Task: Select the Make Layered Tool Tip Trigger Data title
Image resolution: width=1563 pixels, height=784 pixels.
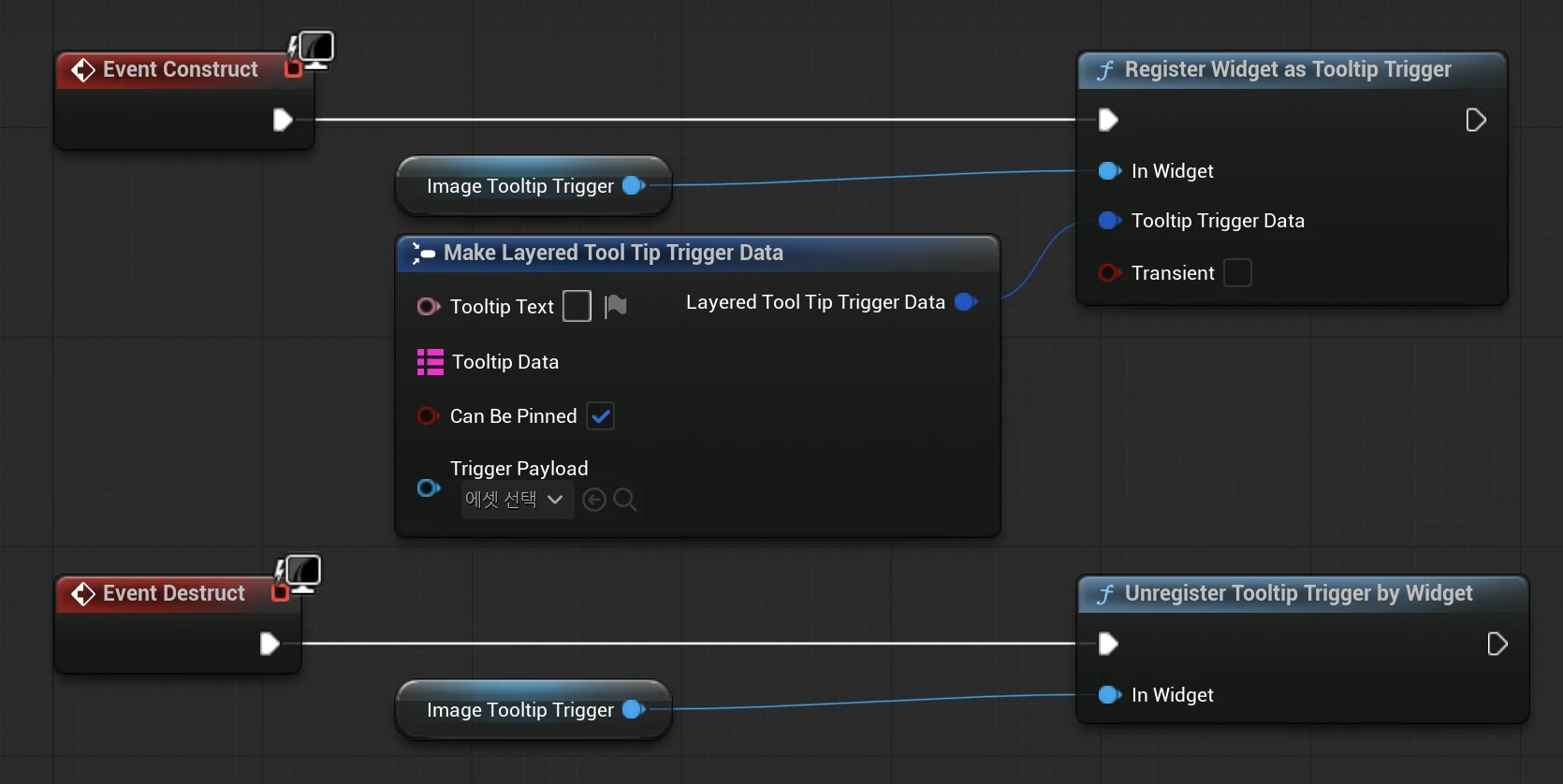Action: click(613, 253)
